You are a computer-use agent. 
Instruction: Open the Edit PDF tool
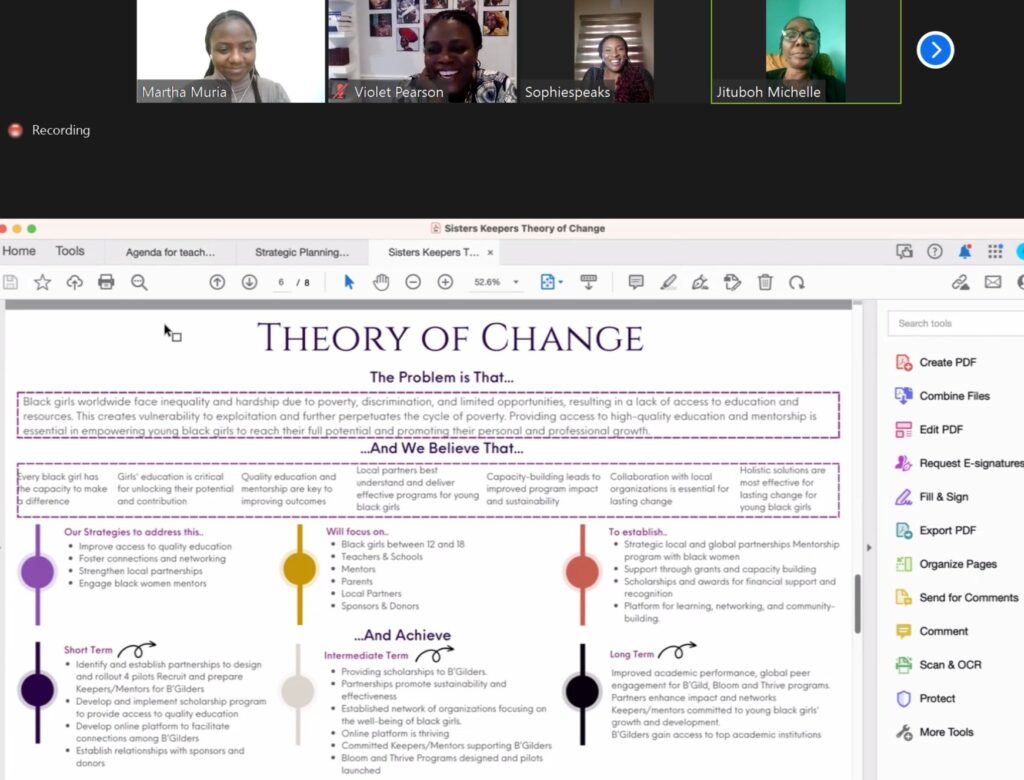[940, 429]
